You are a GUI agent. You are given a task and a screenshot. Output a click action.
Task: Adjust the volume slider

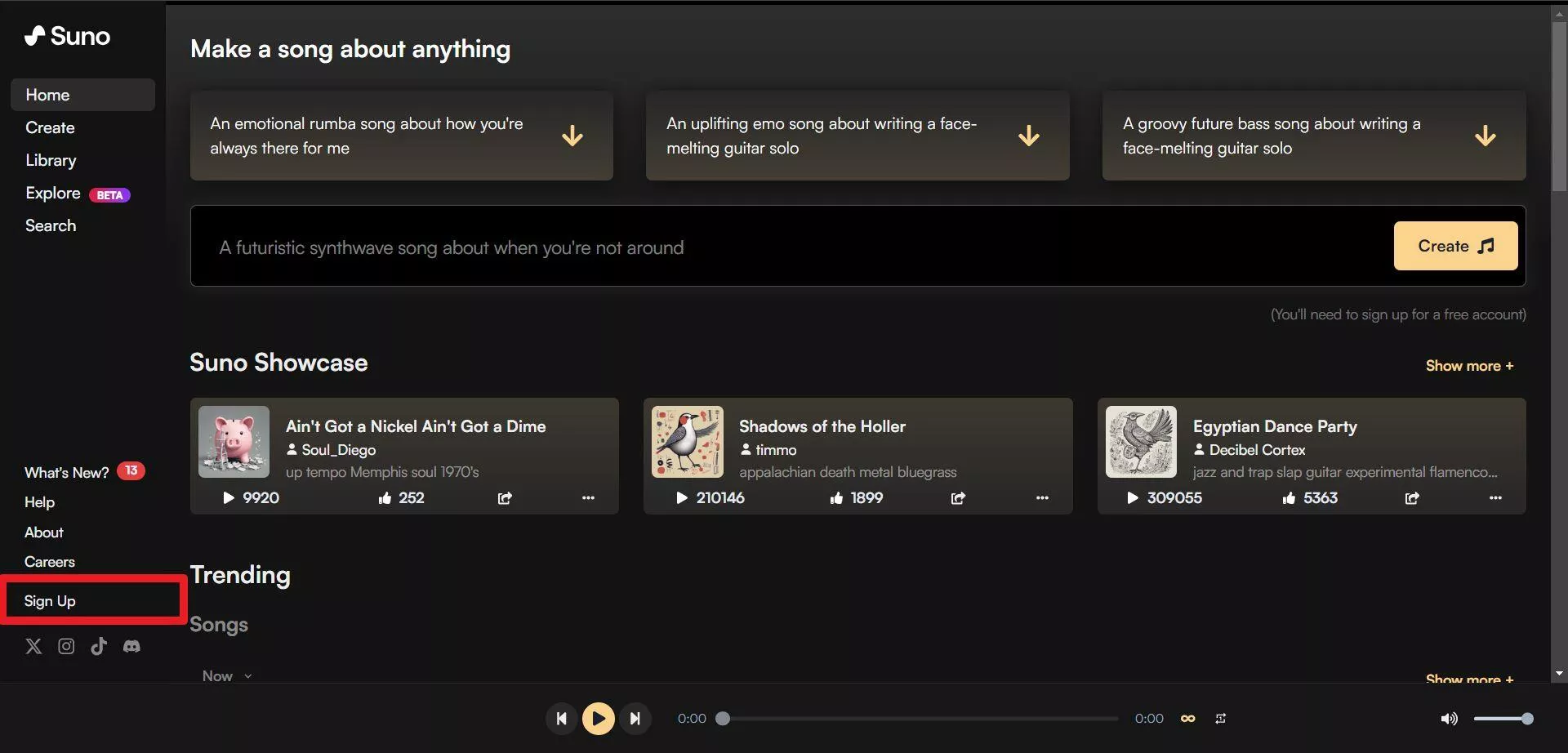coord(1503,719)
